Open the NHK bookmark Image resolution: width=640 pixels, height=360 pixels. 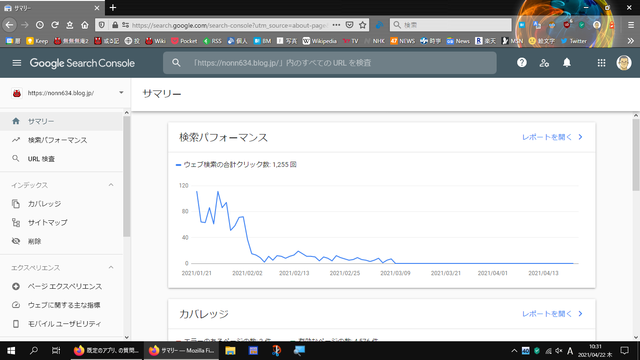click(374, 41)
